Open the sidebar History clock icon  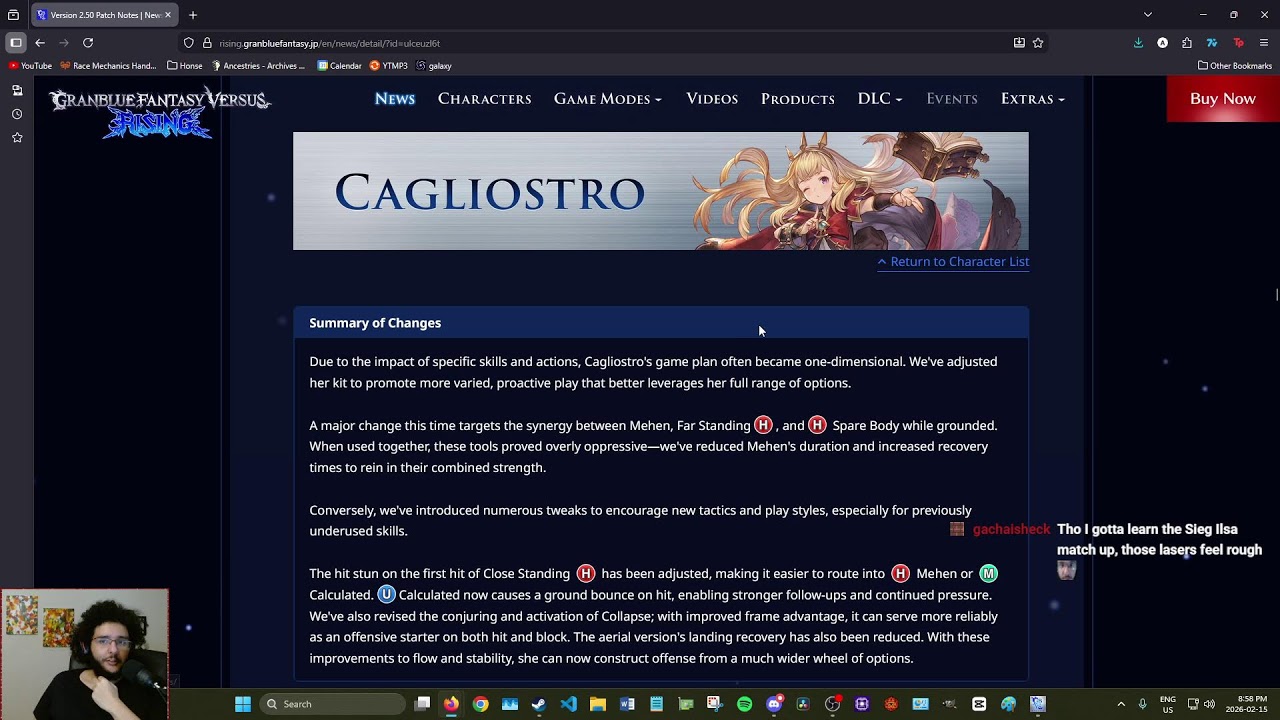coord(17,114)
